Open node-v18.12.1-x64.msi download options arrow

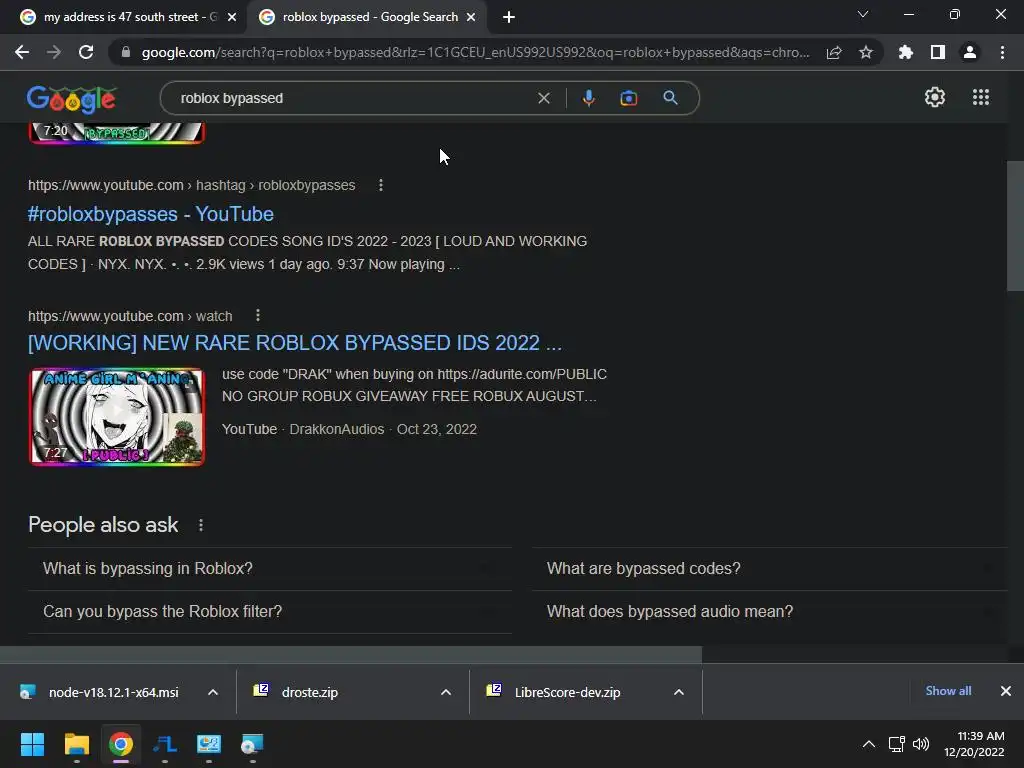[x=213, y=692]
